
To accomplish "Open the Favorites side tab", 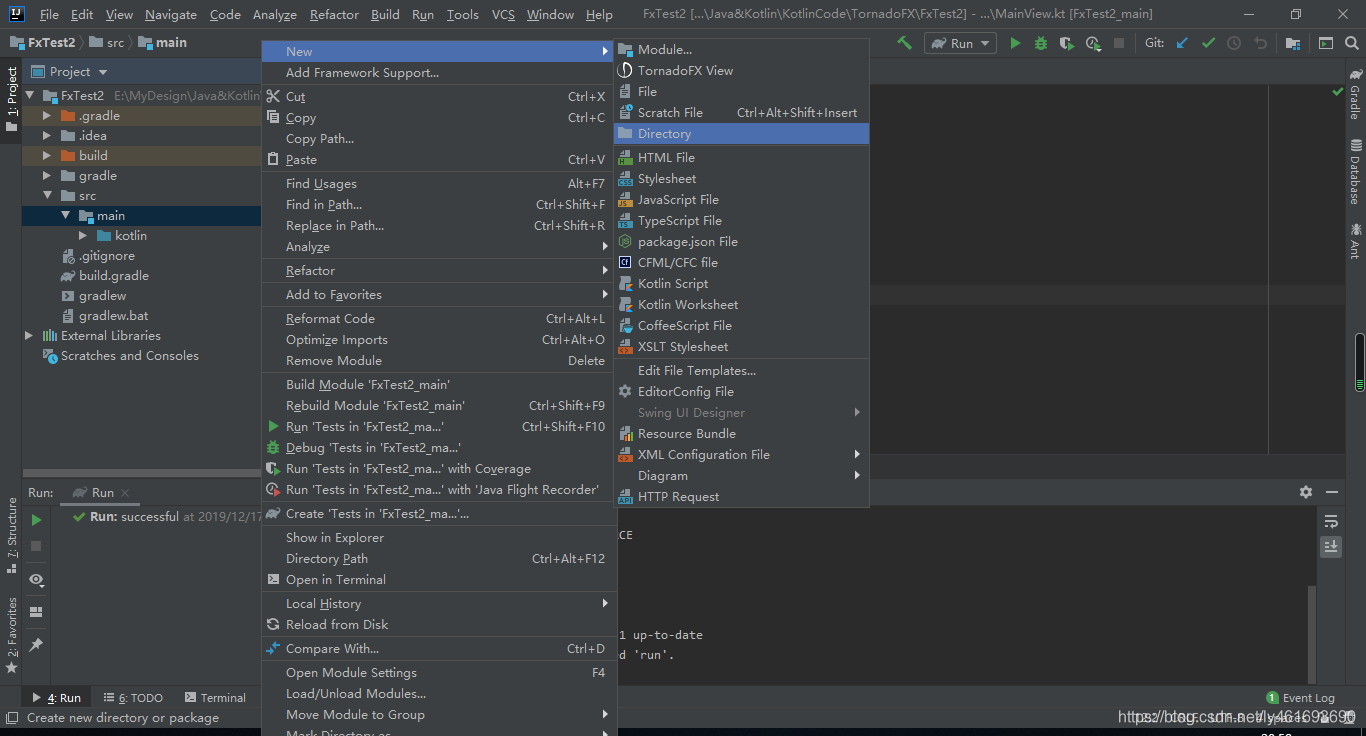I will pyautogui.click(x=11, y=635).
